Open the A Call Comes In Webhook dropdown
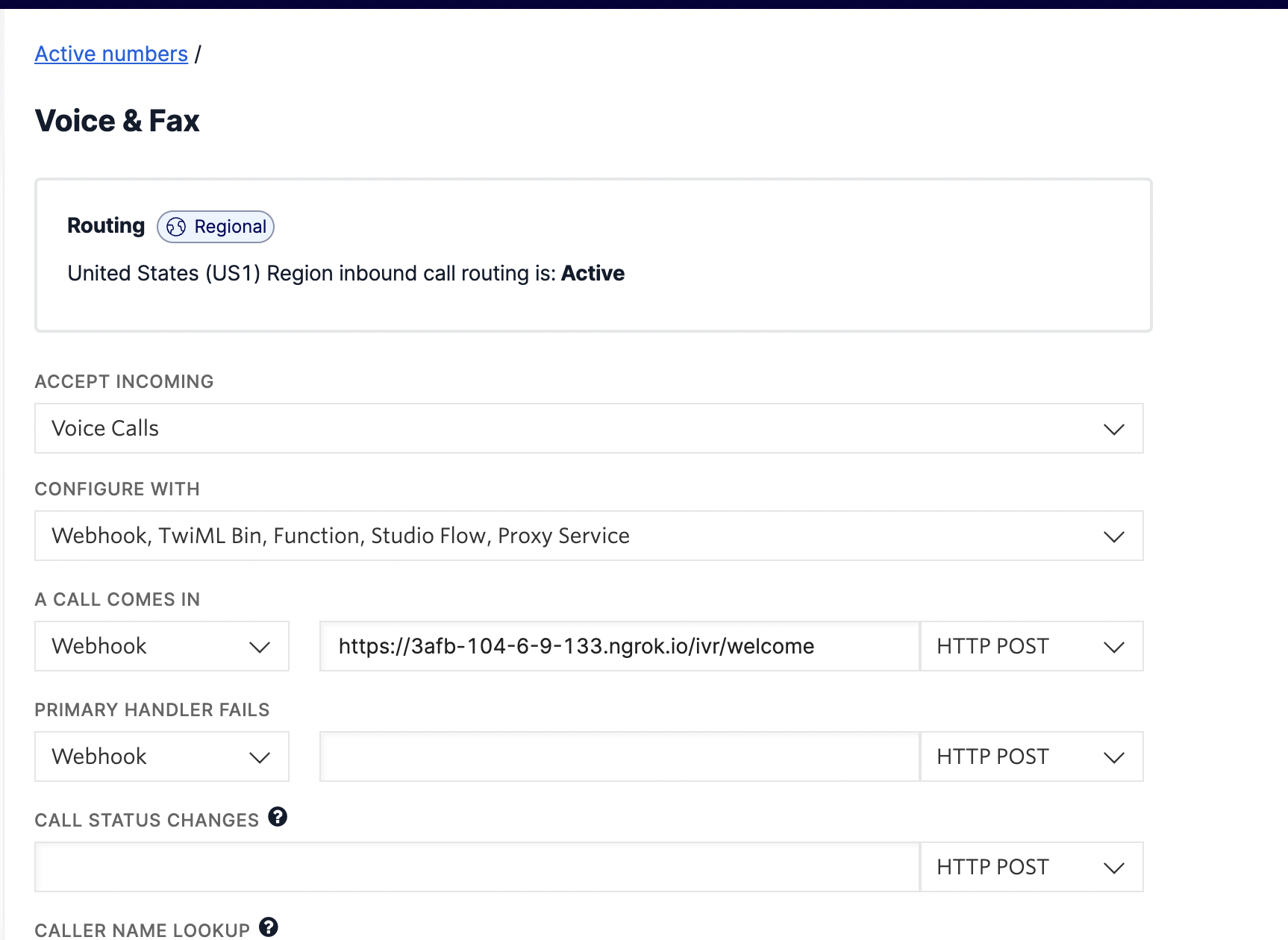This screenshot has height=940, width=1288. (x=161, y=646)
